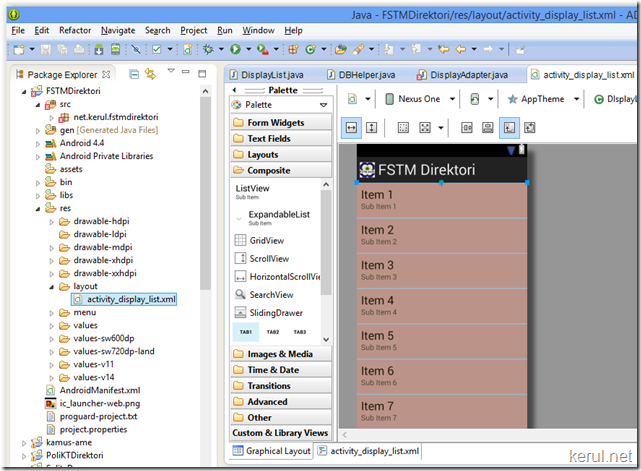Click the New file toolbar icon
Image resolution: width=641 pixels, height=471 pixels.
coord(19,49)
